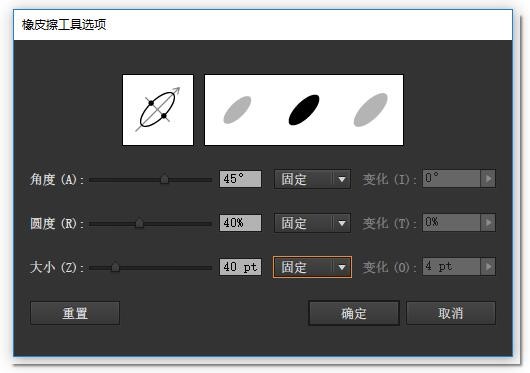Screen dimensions: 530x373
Task: Click the lower roundness handle dot on the ellipse
Action: pyautogui.click(x=164, y=116)
